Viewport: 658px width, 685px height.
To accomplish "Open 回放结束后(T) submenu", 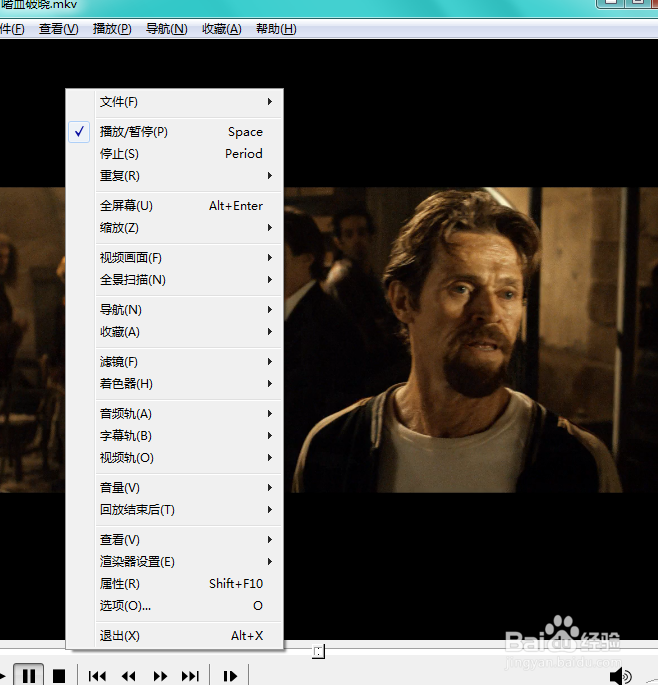I will 174,509.
